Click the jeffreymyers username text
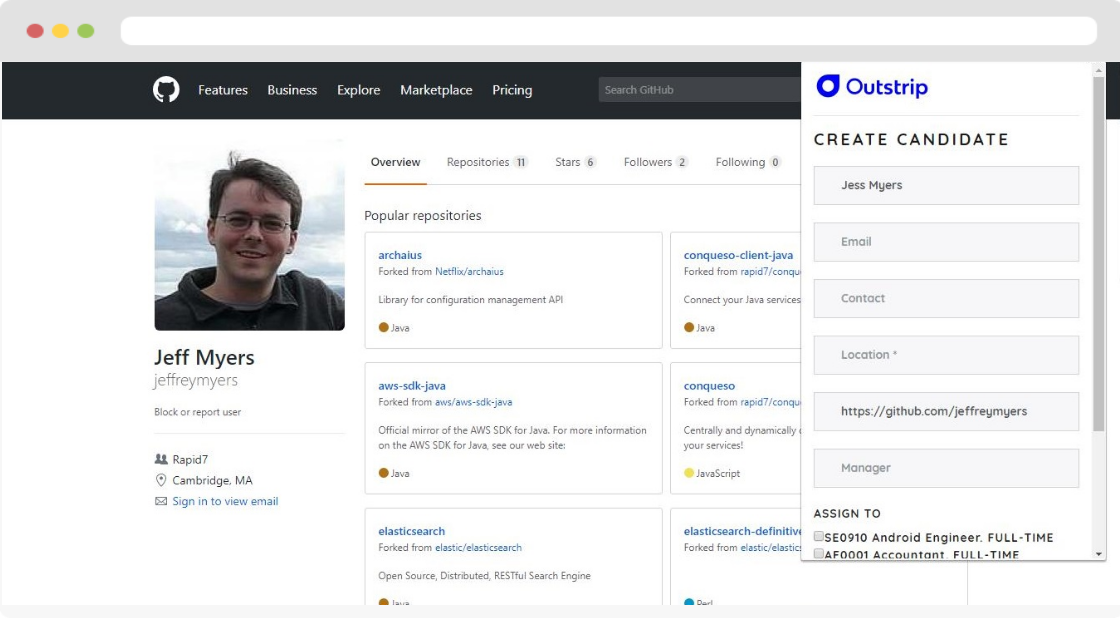 coord(196,381)
